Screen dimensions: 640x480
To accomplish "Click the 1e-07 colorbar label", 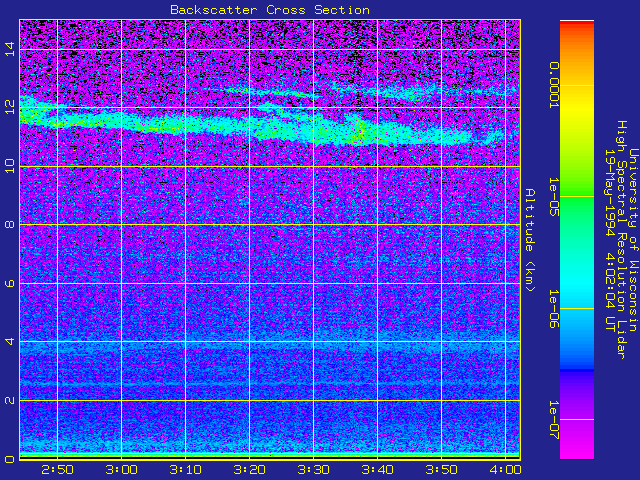I will [x=553, y=420].
